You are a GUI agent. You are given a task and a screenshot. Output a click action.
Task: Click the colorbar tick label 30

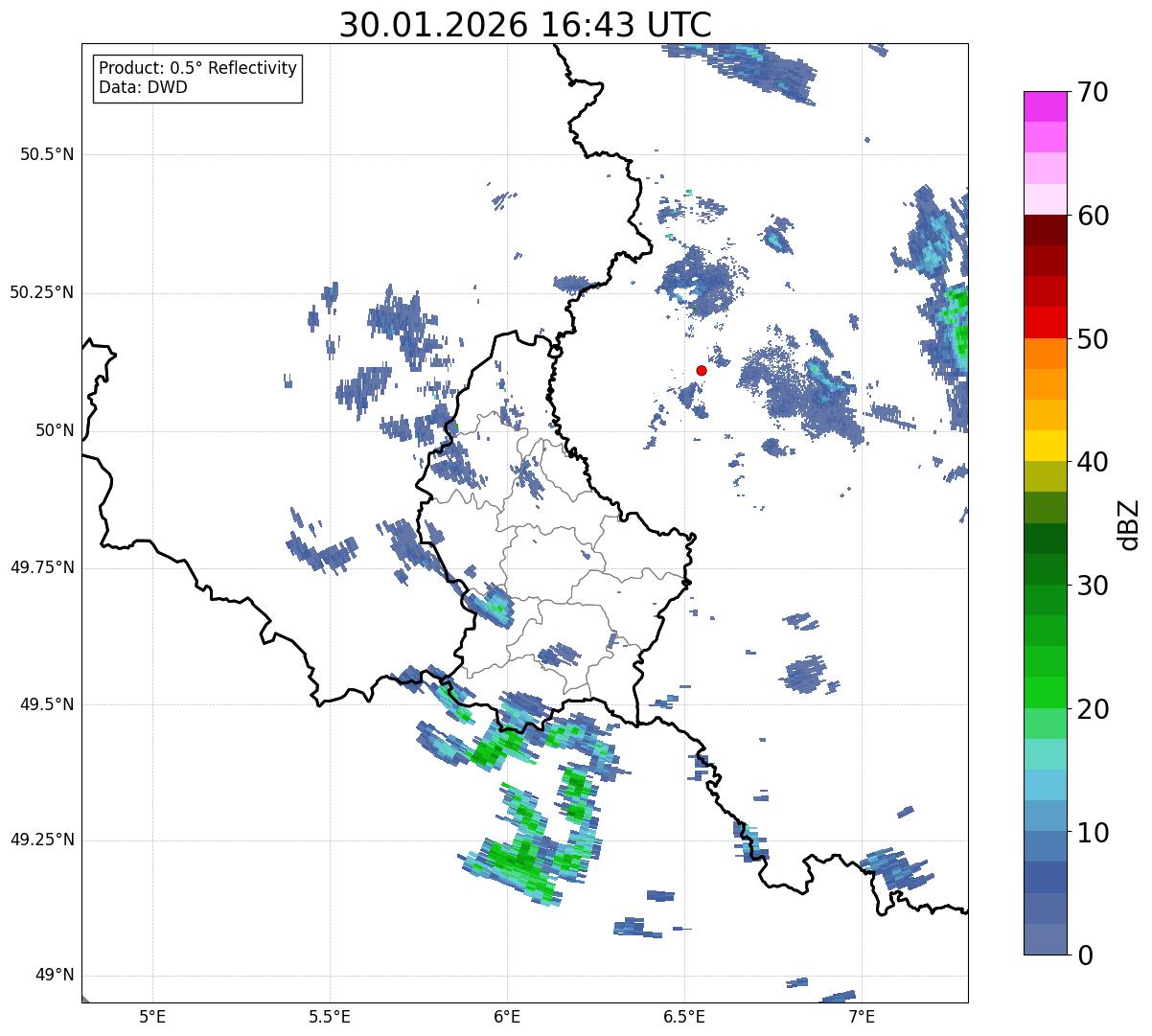tap(1093, 586)
